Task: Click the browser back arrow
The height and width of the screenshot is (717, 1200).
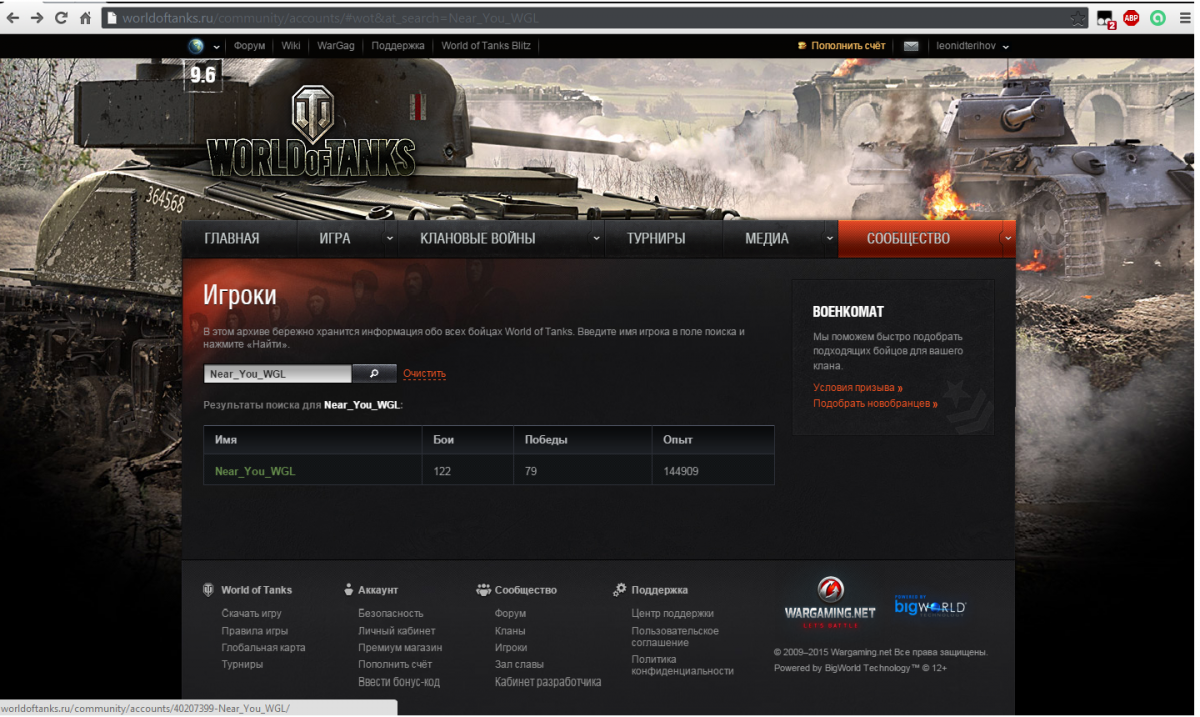Action: click(x=13, y=18)
